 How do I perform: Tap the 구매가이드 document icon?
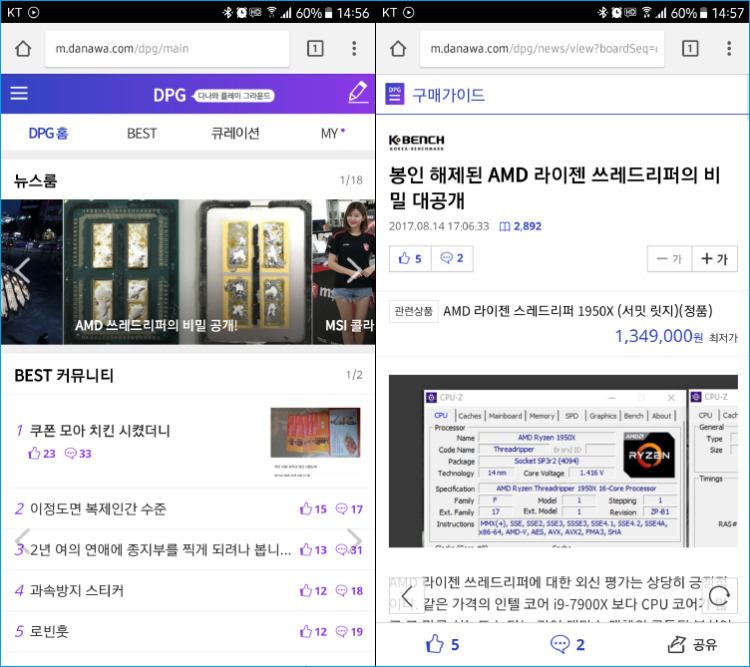tap(395, 94)
